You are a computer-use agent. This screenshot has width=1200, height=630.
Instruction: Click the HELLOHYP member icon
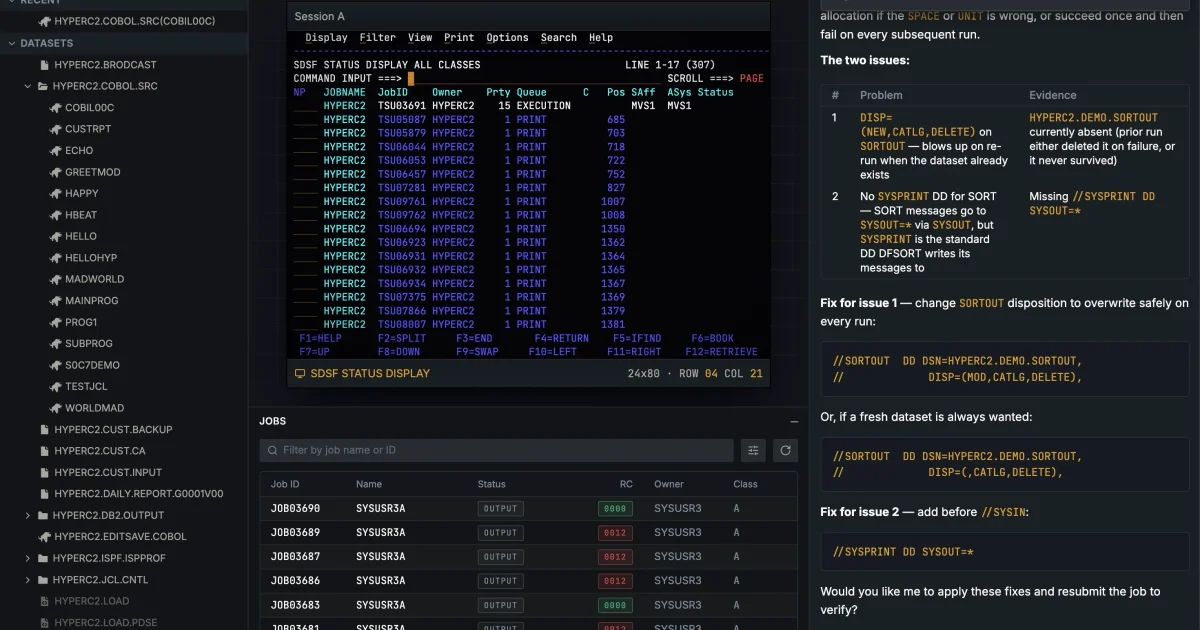(x=56, y=258)
